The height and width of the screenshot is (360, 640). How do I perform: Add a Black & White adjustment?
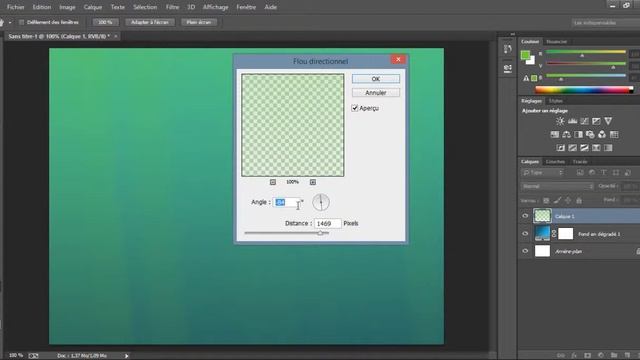point(578,134)
